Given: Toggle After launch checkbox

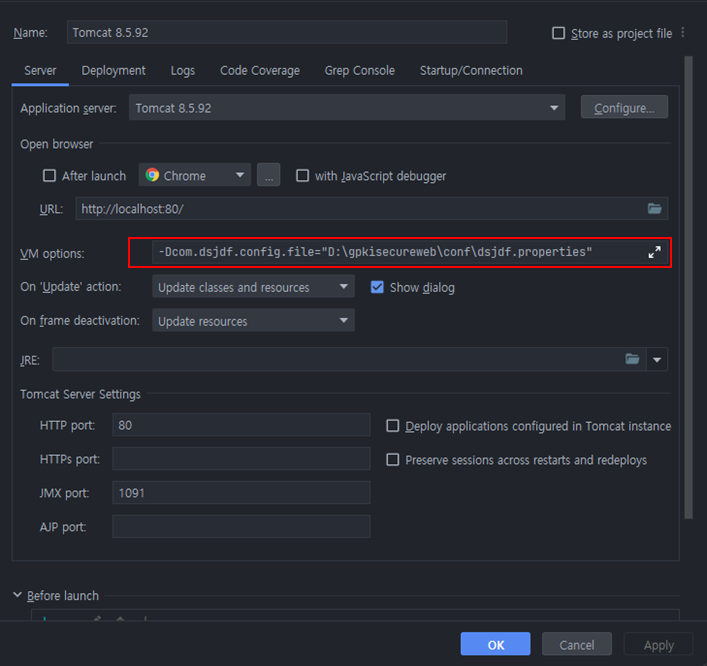Looking at the screenshot, I should (49, 175).
